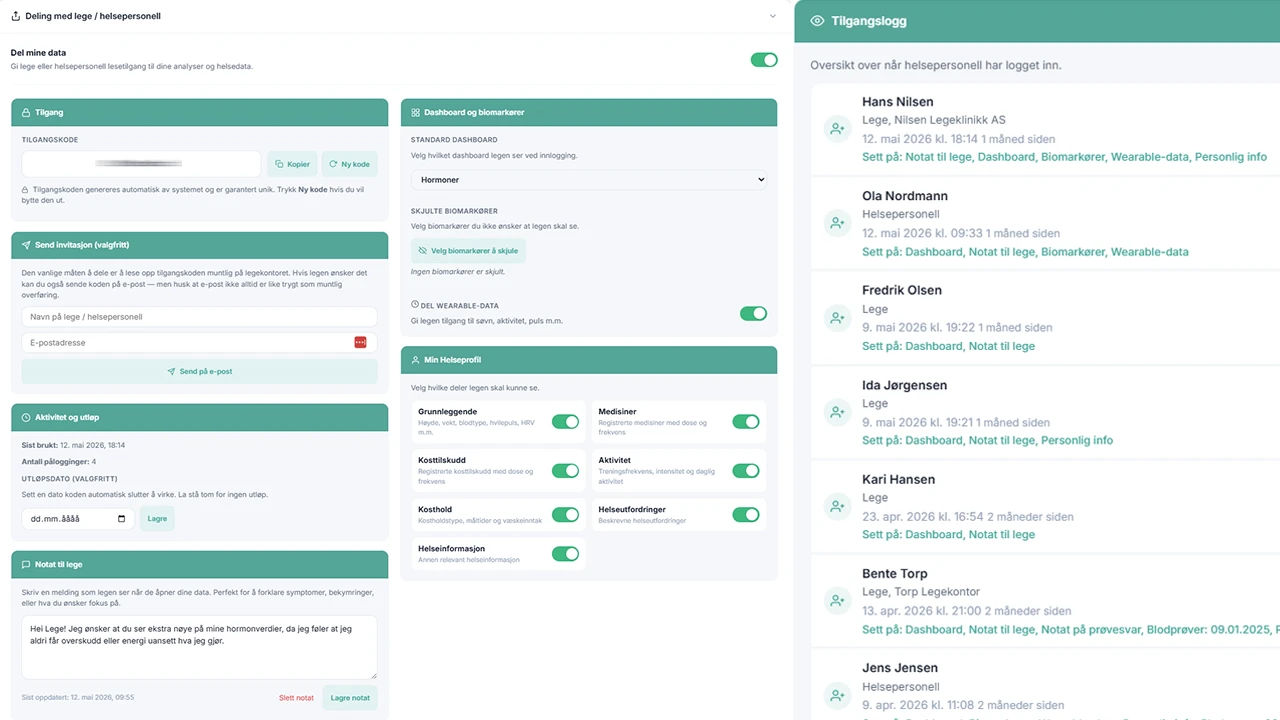The width and height of the screenshot is (1280, 720).
Task: Save the note with Lagre notat
Action: point(350,697)
